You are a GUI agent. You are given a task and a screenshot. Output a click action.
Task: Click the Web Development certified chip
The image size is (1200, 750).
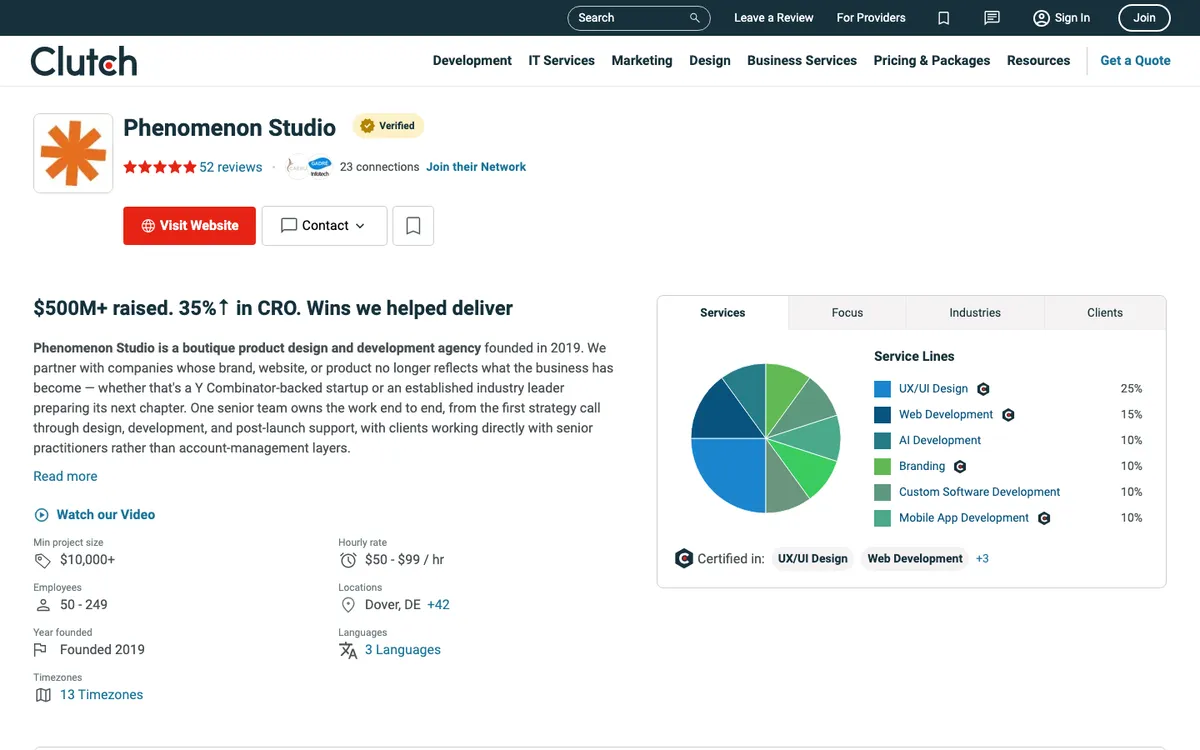pos(915,559)
